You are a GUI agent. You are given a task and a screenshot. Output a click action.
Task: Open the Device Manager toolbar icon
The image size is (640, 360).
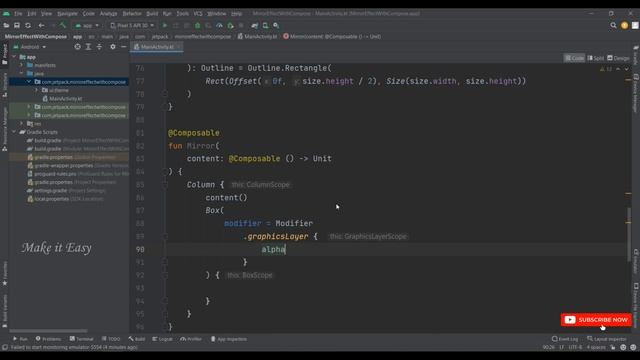(x=265, y=25)
